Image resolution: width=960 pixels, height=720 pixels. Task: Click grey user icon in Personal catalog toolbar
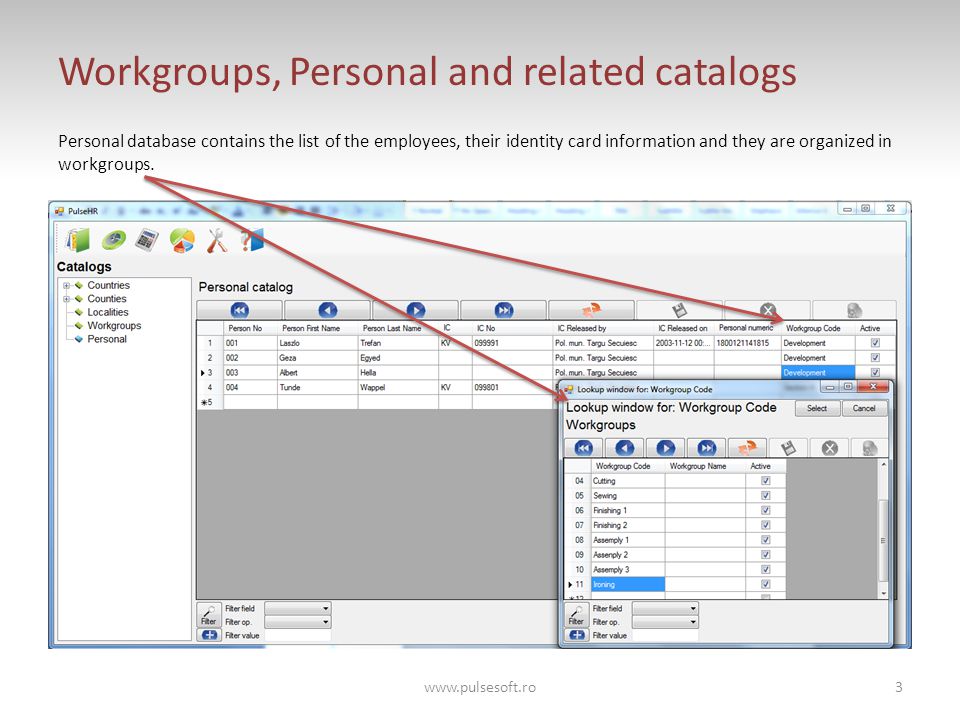point(855,310)
